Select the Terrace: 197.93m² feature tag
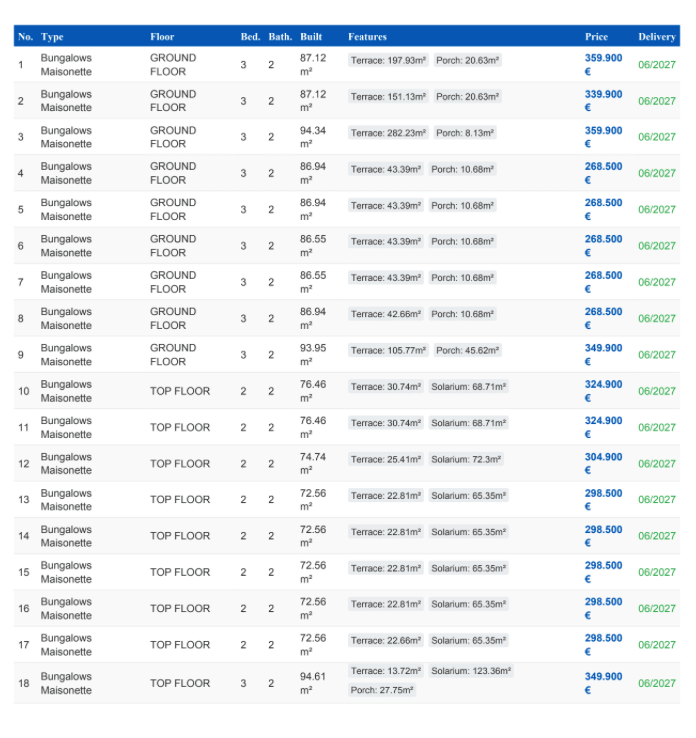This screenshot has width=696, height=738. coord(388,60)
